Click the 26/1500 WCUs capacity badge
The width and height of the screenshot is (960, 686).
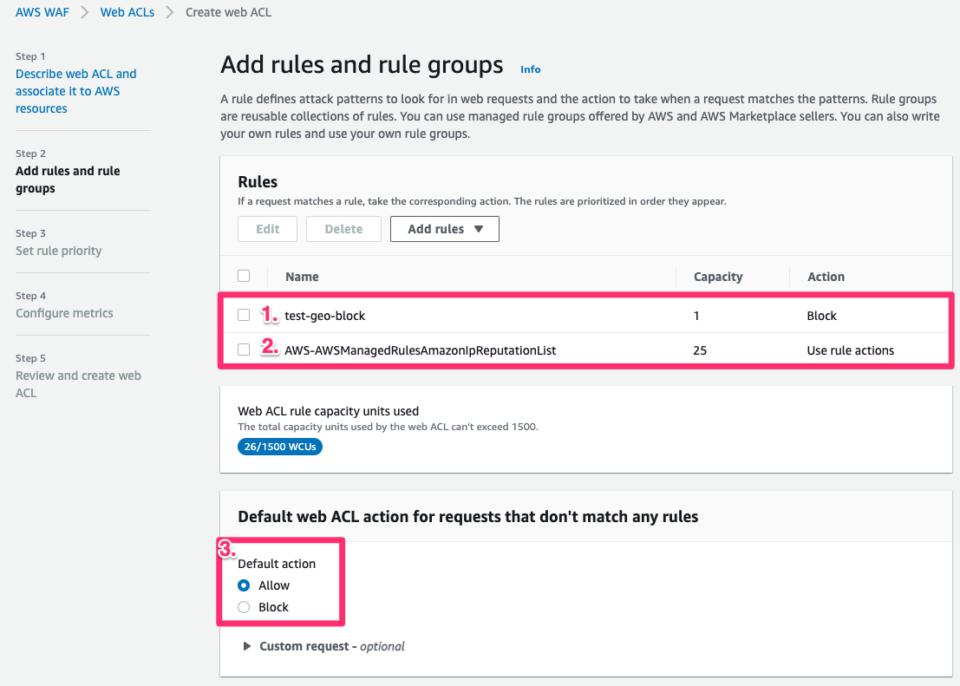[x=280, y=447]
